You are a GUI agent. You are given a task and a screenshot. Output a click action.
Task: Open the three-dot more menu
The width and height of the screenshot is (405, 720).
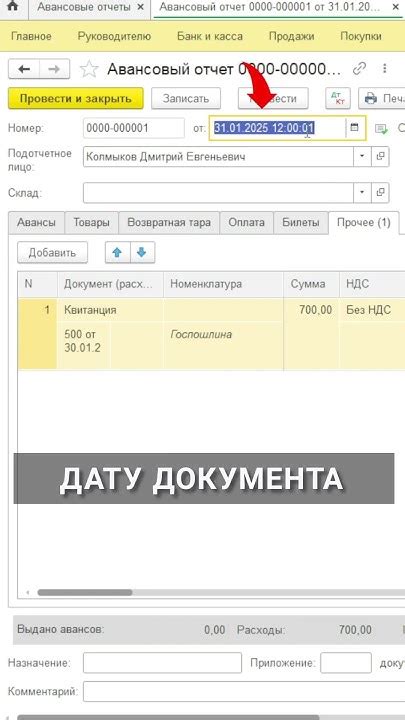click(x=385, y=69)
